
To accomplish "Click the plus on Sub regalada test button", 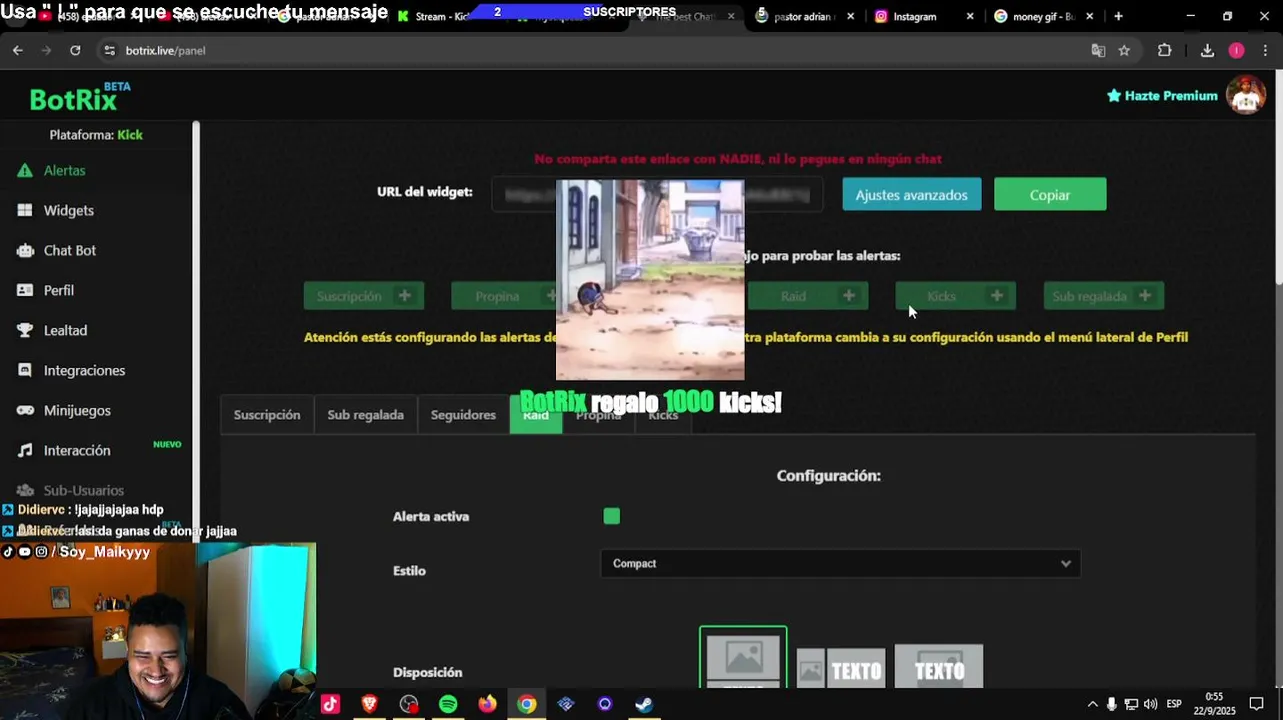I will [x=1144, y=296].
